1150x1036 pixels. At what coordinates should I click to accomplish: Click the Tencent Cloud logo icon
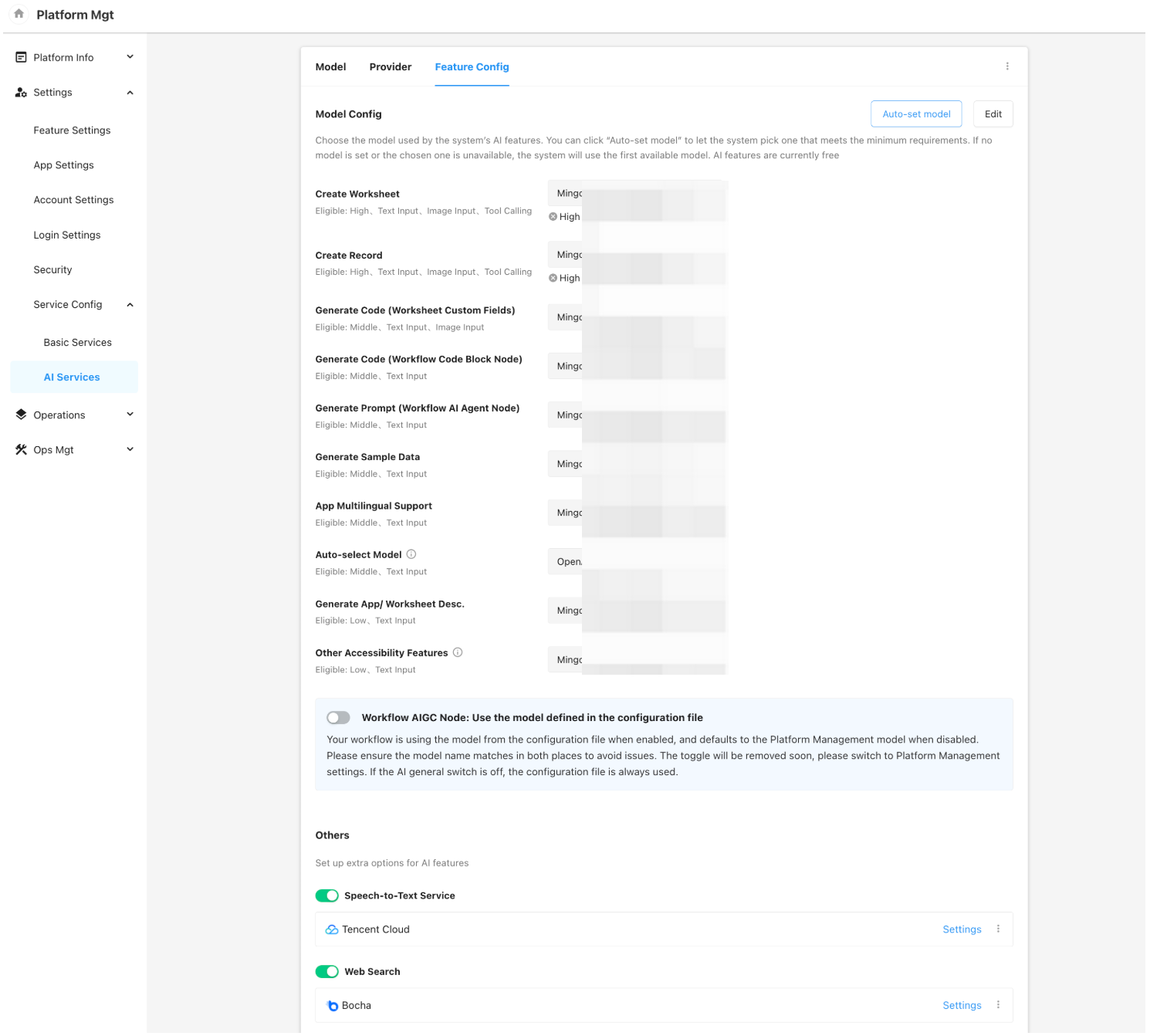332,929
